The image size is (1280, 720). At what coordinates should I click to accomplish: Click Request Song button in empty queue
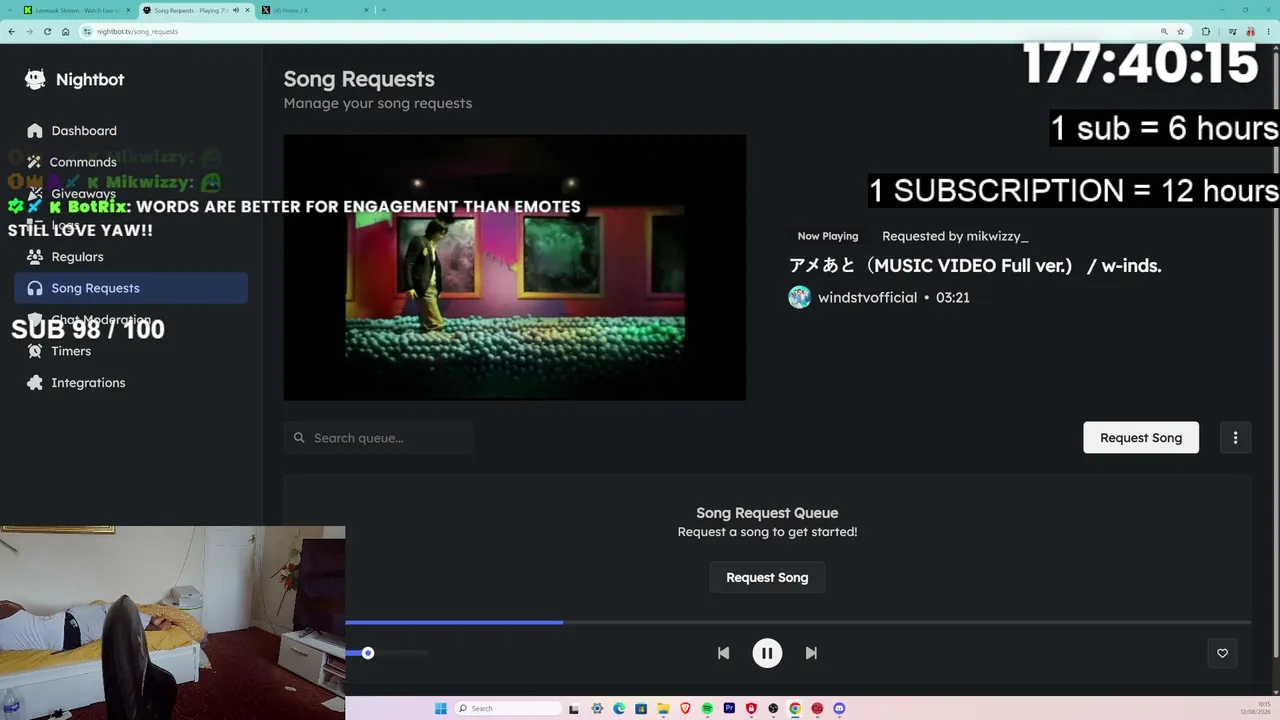click(x=767, y=578)
